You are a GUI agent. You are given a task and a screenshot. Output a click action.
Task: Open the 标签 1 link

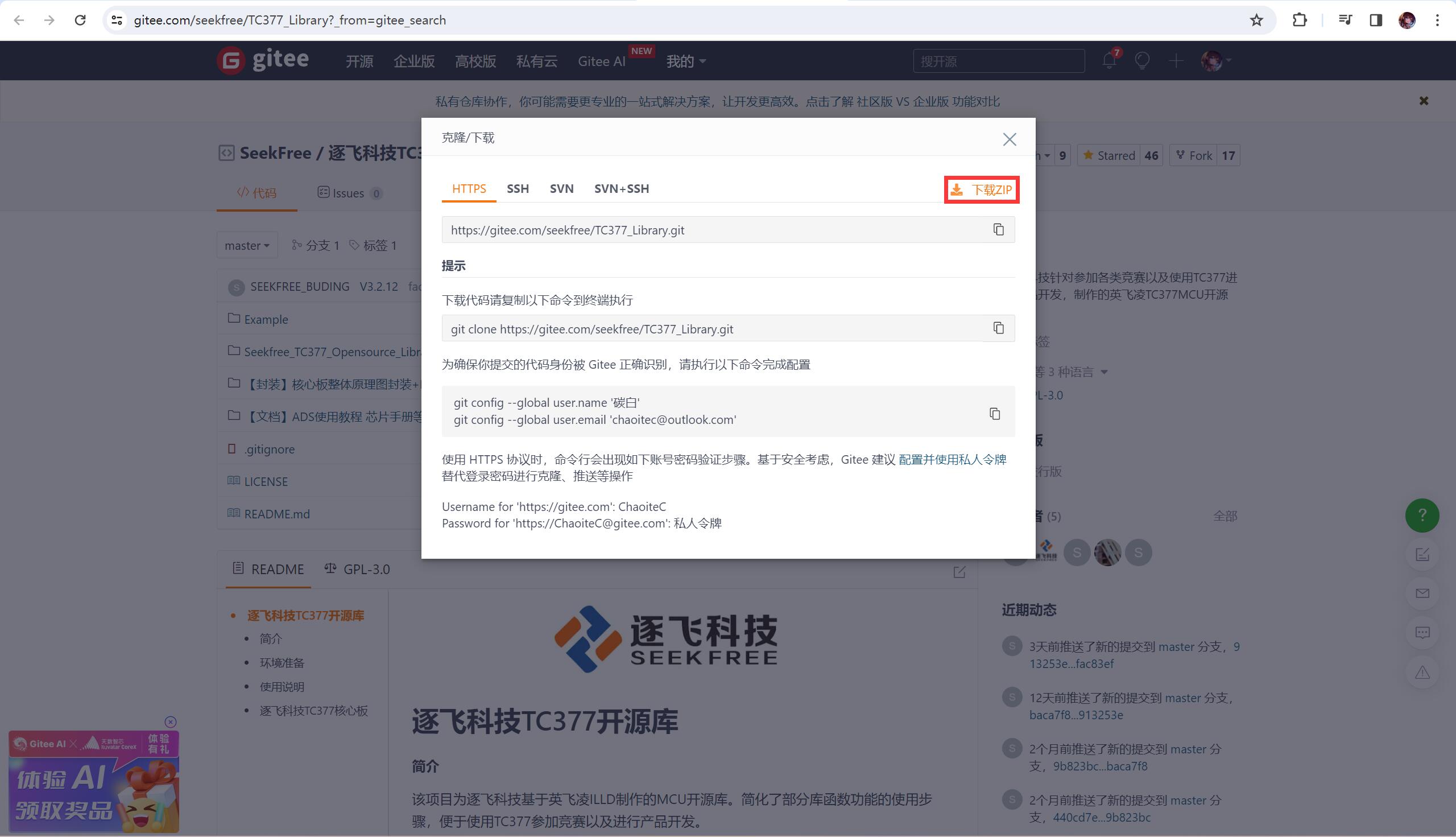tap(374, 245)
